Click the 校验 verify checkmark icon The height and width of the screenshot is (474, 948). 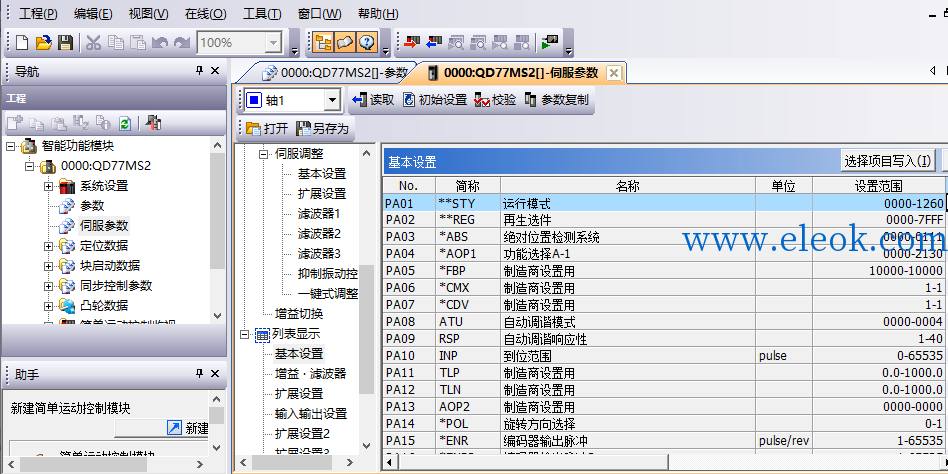pos(482,100)
